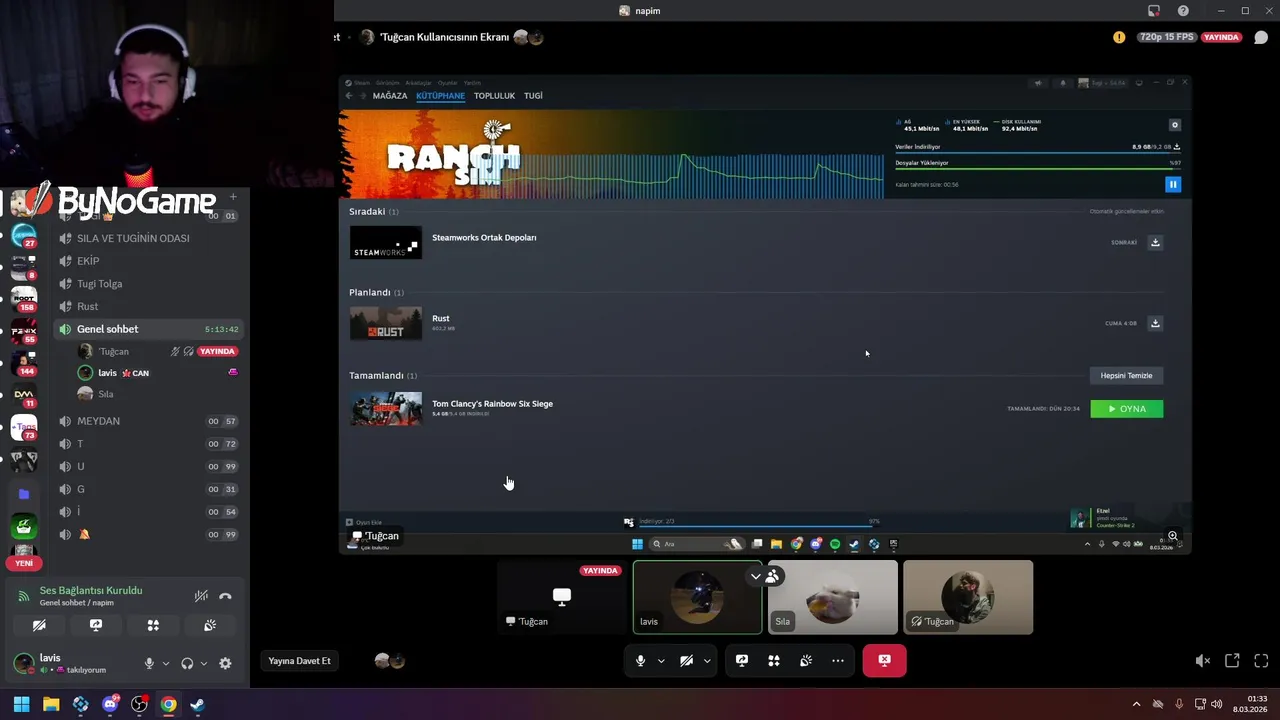
Task: Select Sıla participant tile
Action: pyautogui.click(x=833, y=597)
